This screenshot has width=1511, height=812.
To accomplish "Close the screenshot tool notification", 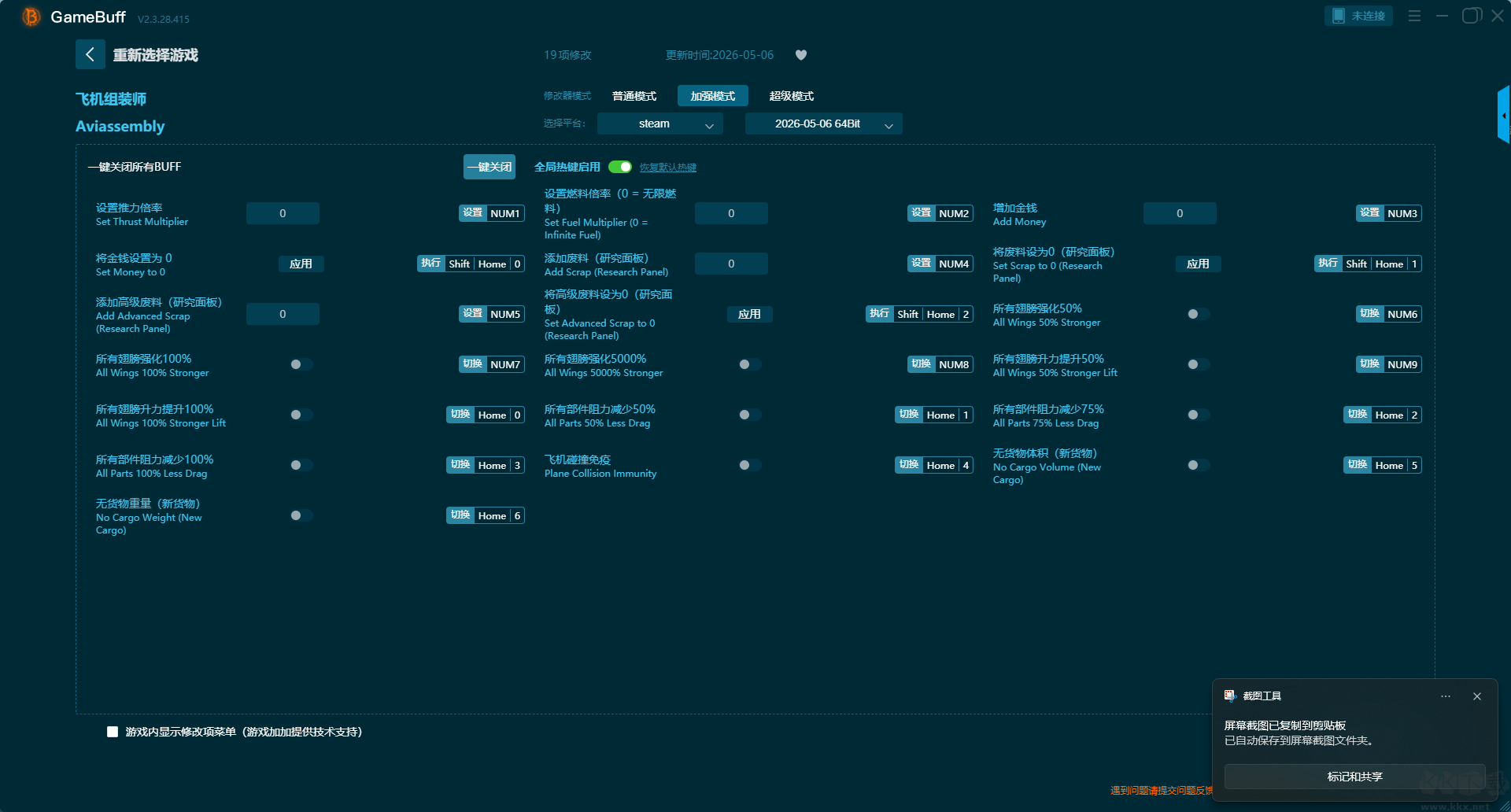I will tap(1477, 696).
